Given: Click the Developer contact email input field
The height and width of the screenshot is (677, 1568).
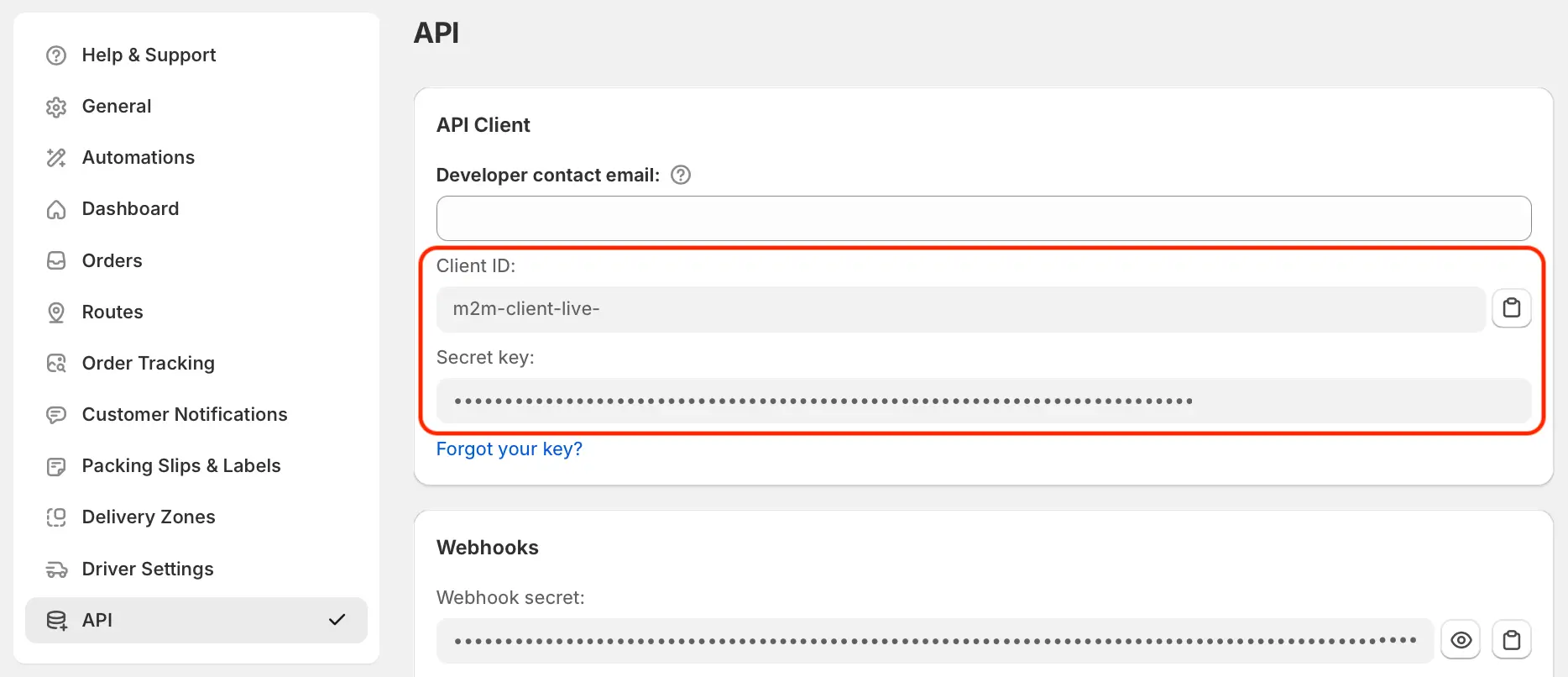Looking at the screenshot, I should [x=984, y=218].
